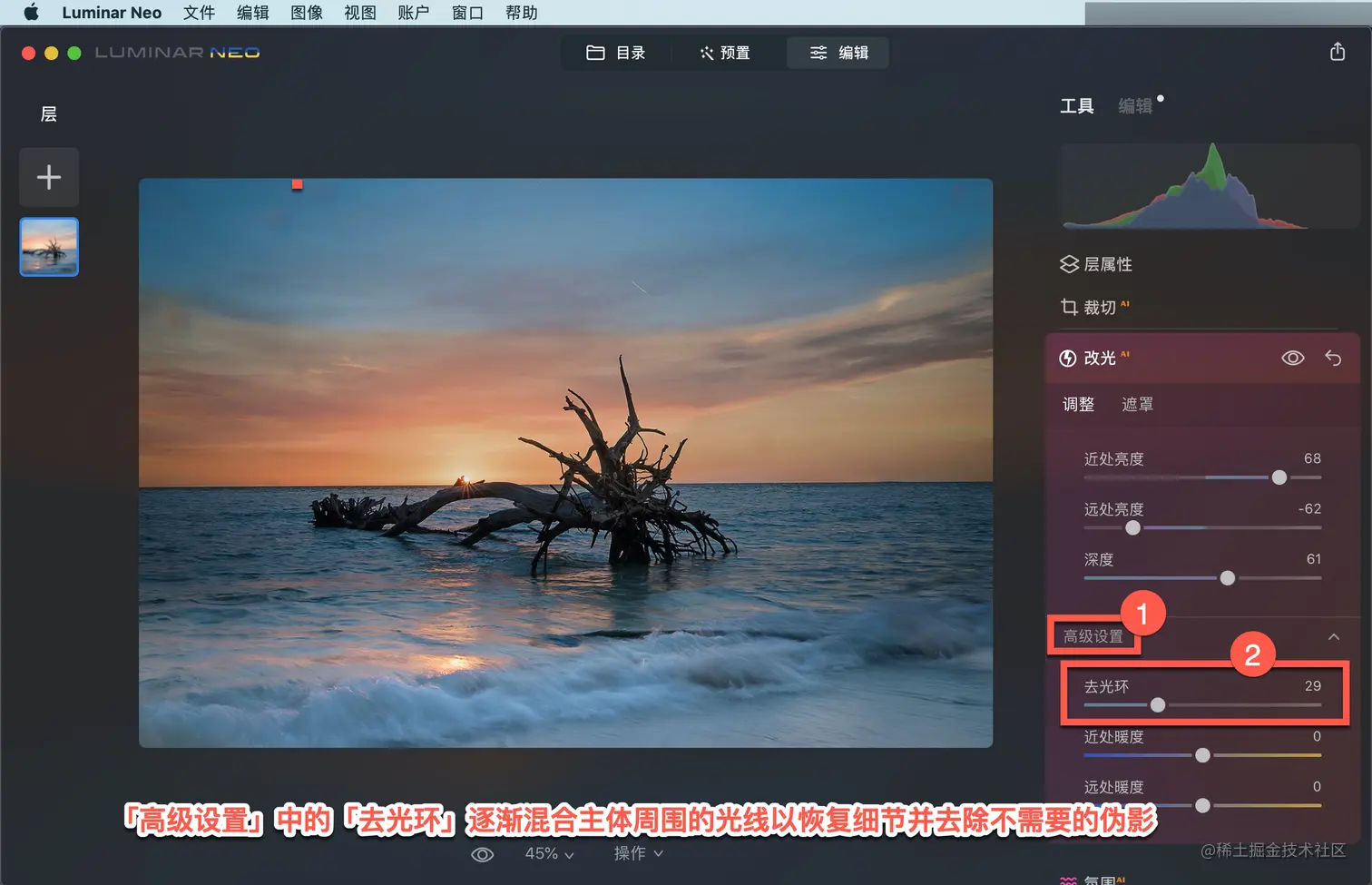Click the 近处暖度 value 0

1317,736
